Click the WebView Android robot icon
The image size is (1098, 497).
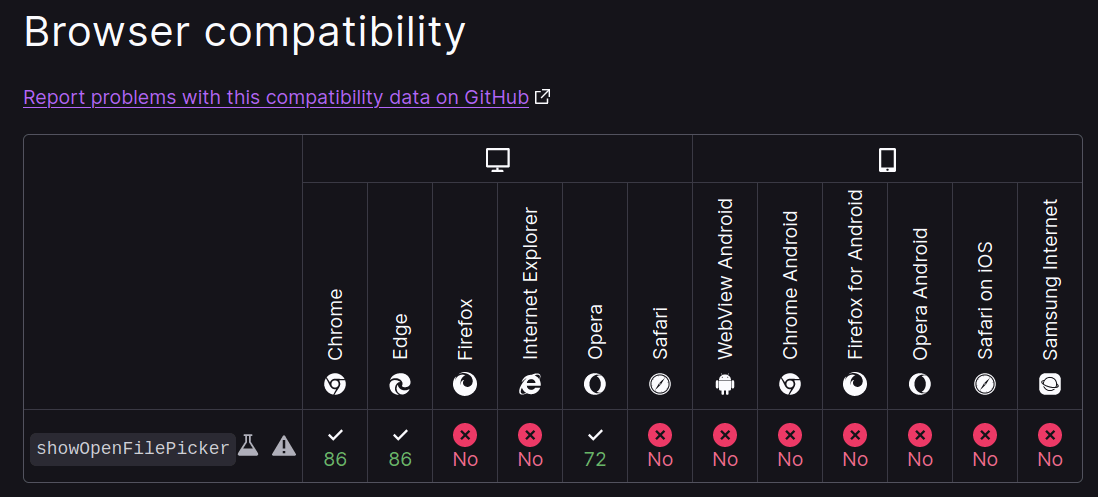coord(725,384)
